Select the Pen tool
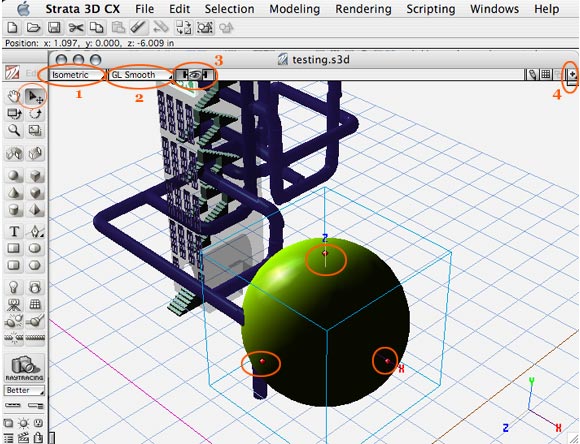Viewport: 580px width, 444px height. 35,232
